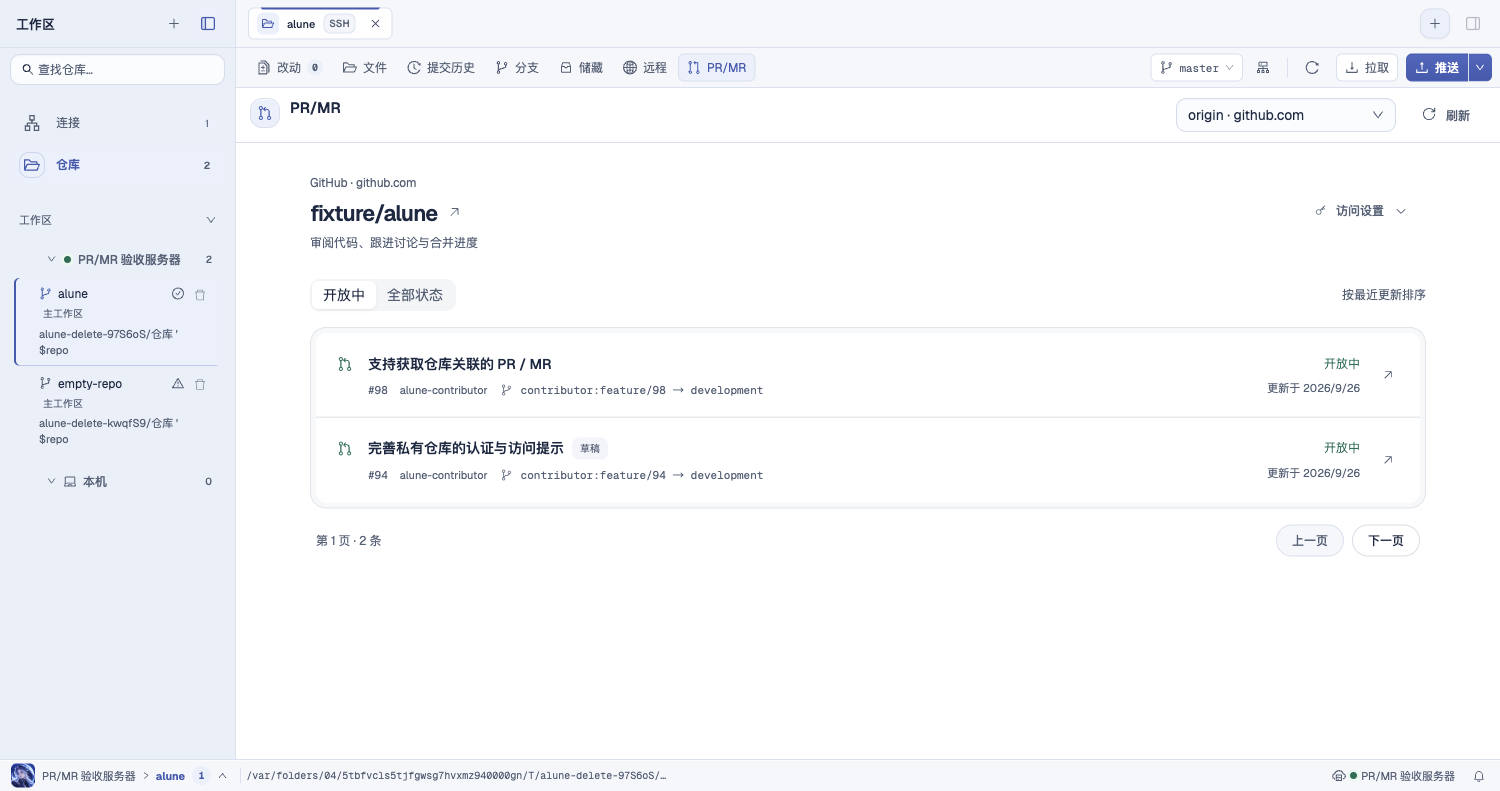1500x791 pixels.
Task: Expand the repo switcher chevron in status bar
Action: [x=222, y=776]
